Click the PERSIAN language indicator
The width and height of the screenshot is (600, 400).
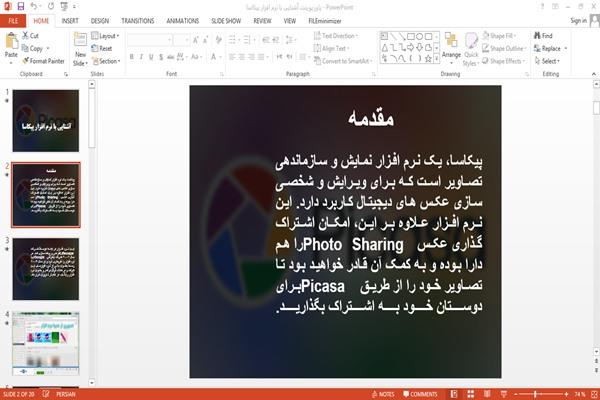click(x=66, y=394)
